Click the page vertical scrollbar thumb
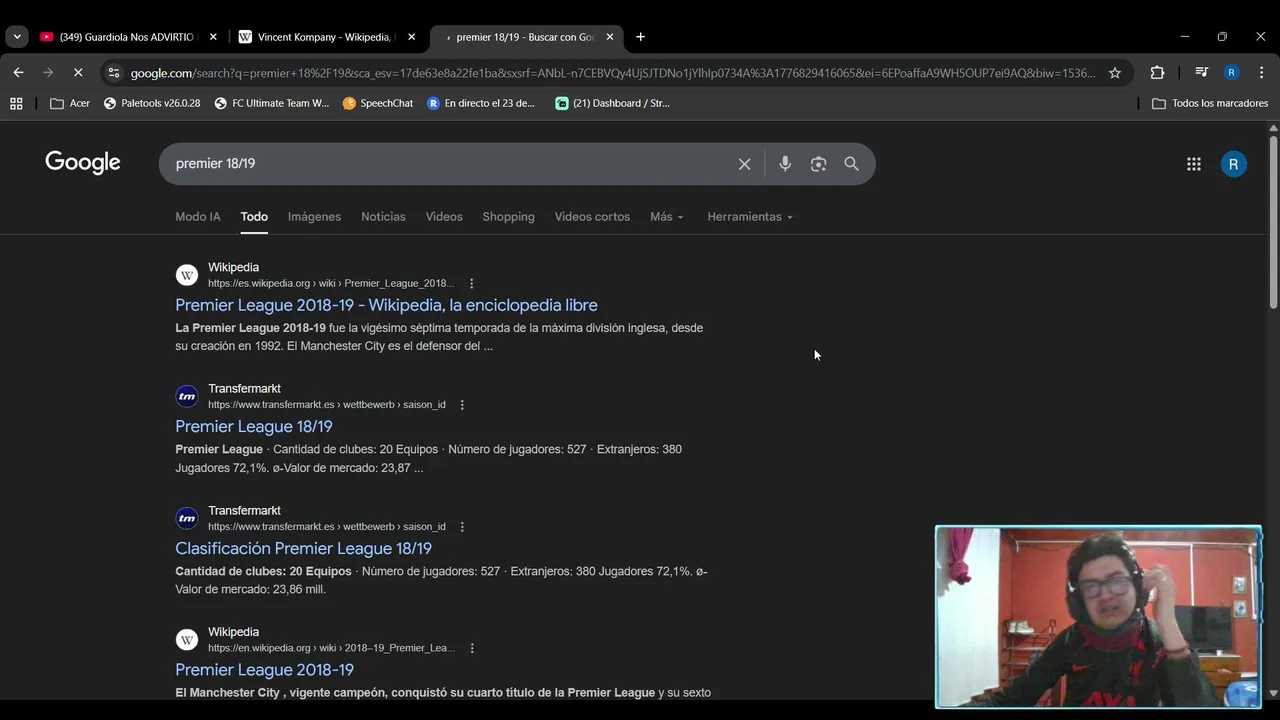 (x=1273, y=221)
